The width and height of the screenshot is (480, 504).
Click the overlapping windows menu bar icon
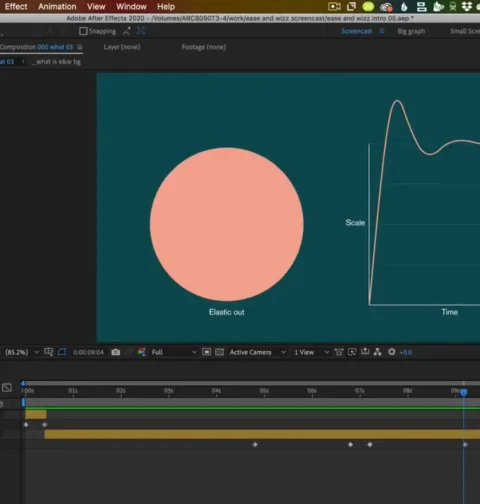click(351, 6)
